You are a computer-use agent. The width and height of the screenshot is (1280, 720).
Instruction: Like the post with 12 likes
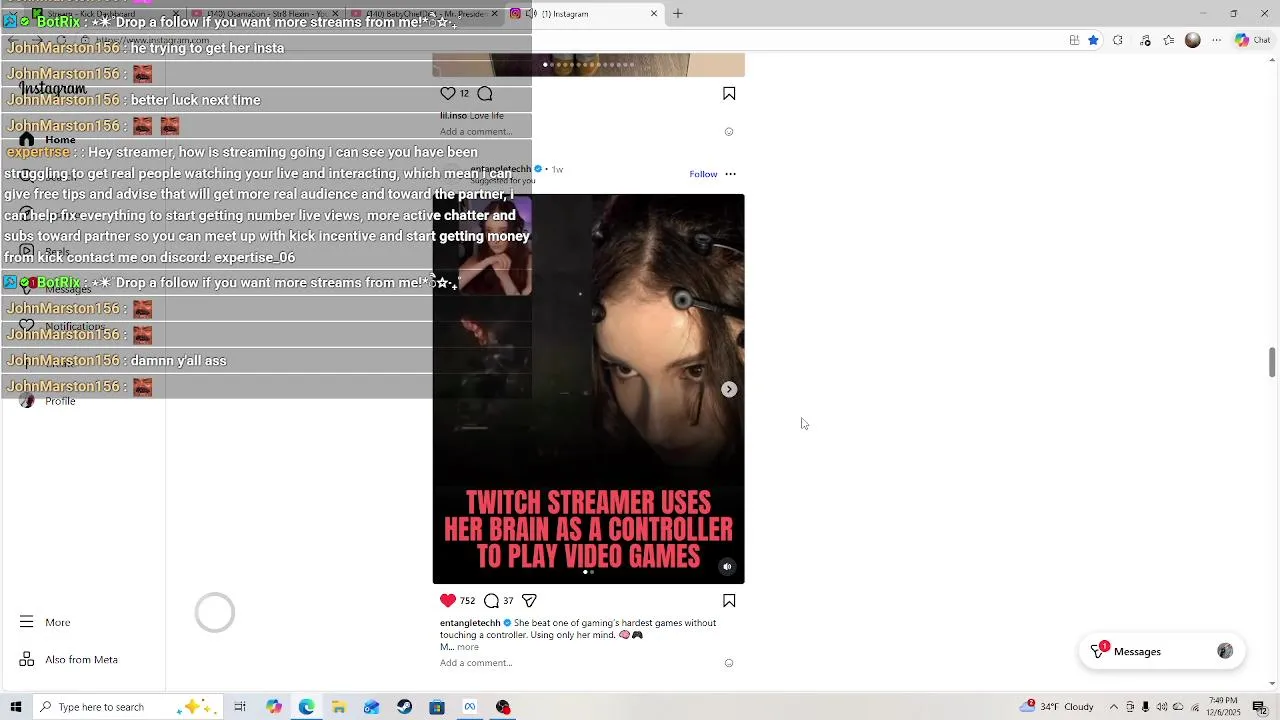click(x=448, y=93)
